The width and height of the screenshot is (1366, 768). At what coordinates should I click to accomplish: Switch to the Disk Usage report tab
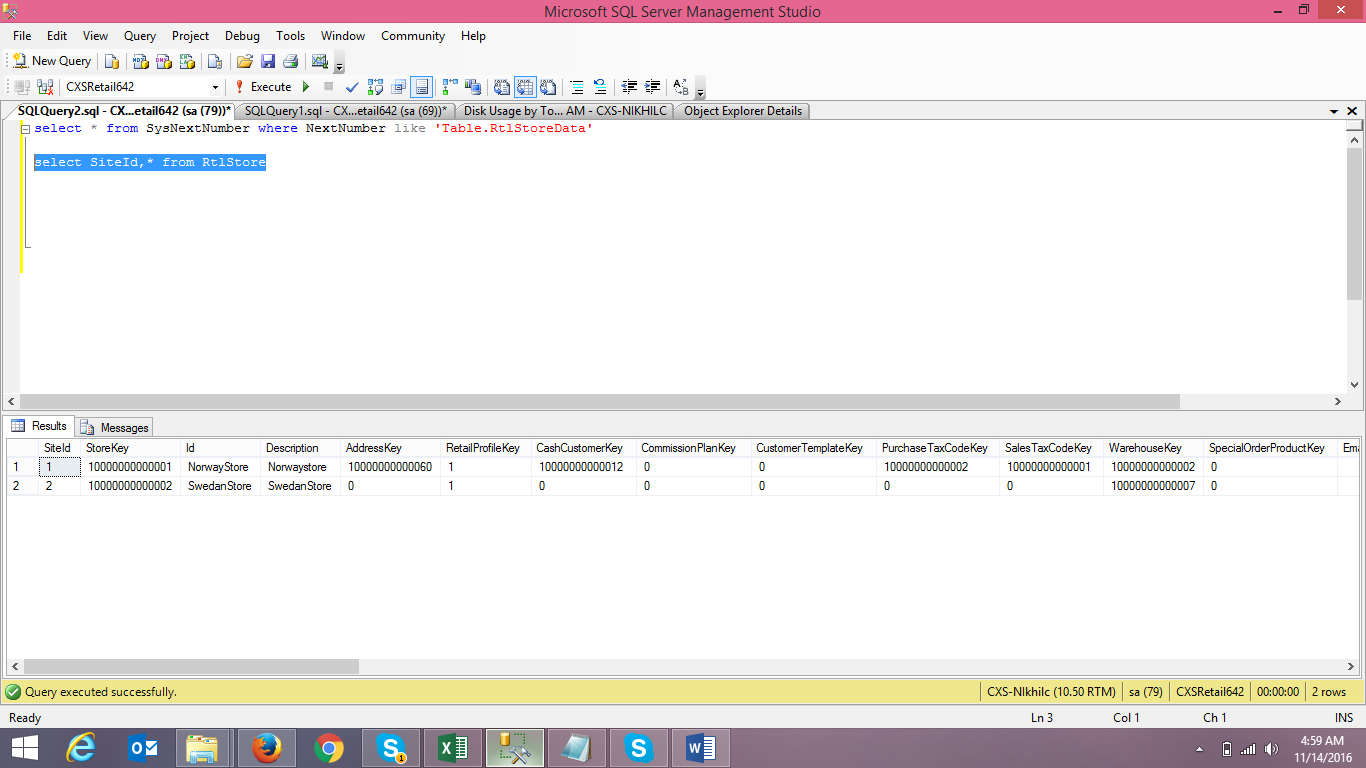click(x=564, y=111)
